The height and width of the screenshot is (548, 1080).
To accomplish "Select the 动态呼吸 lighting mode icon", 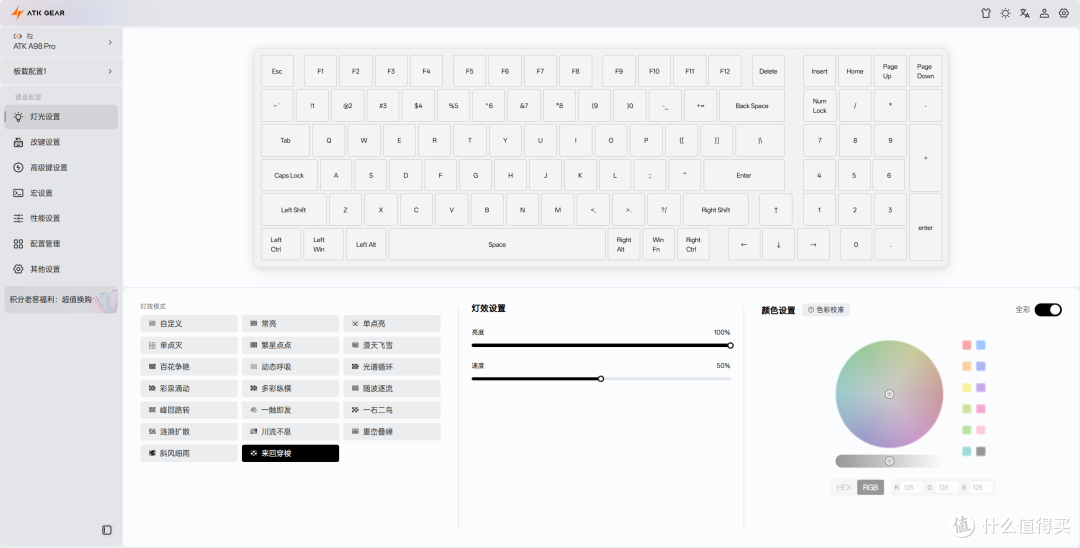I will click(x=253, y=367).
